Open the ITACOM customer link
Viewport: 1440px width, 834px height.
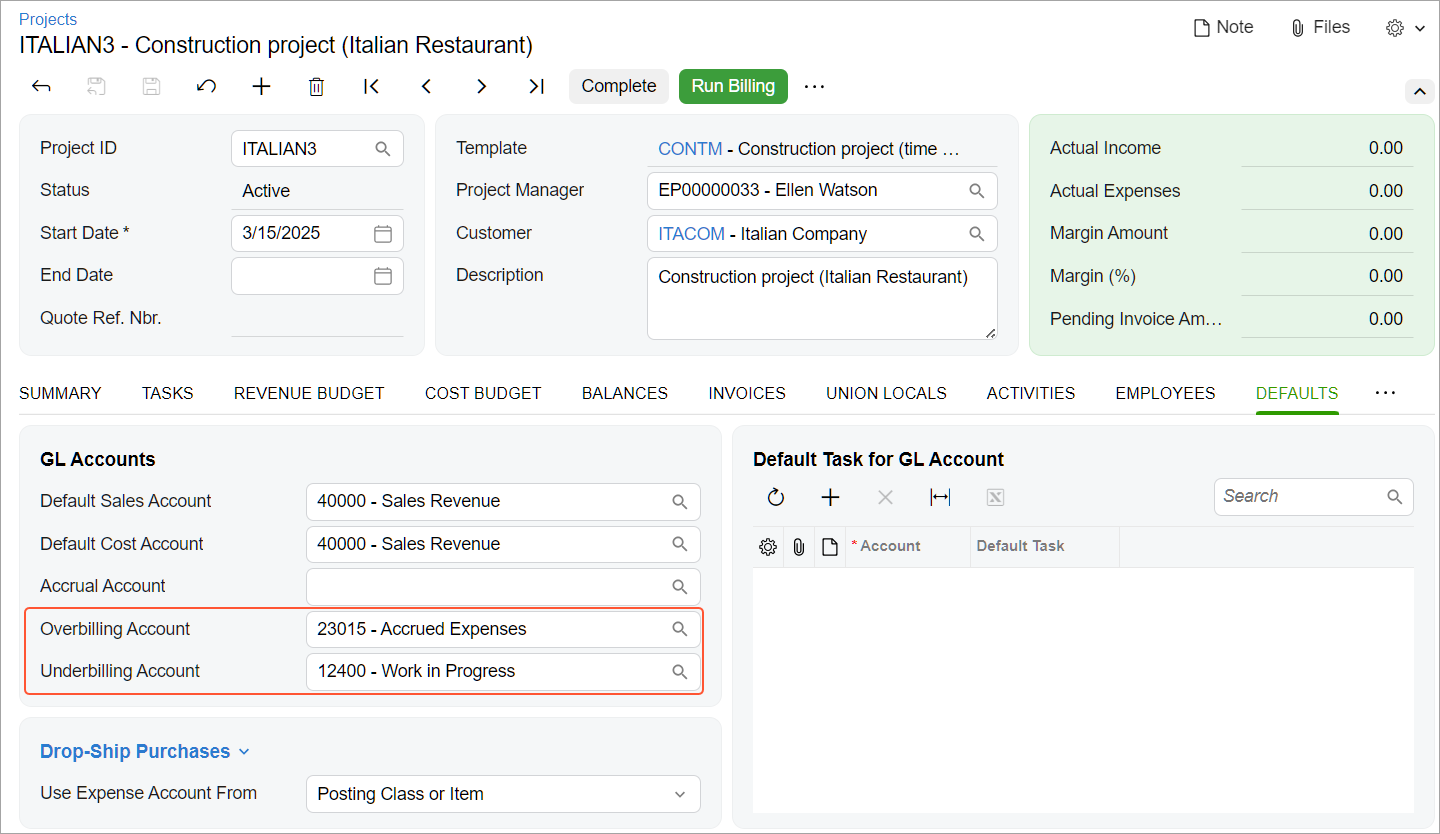tap(691, 234)
